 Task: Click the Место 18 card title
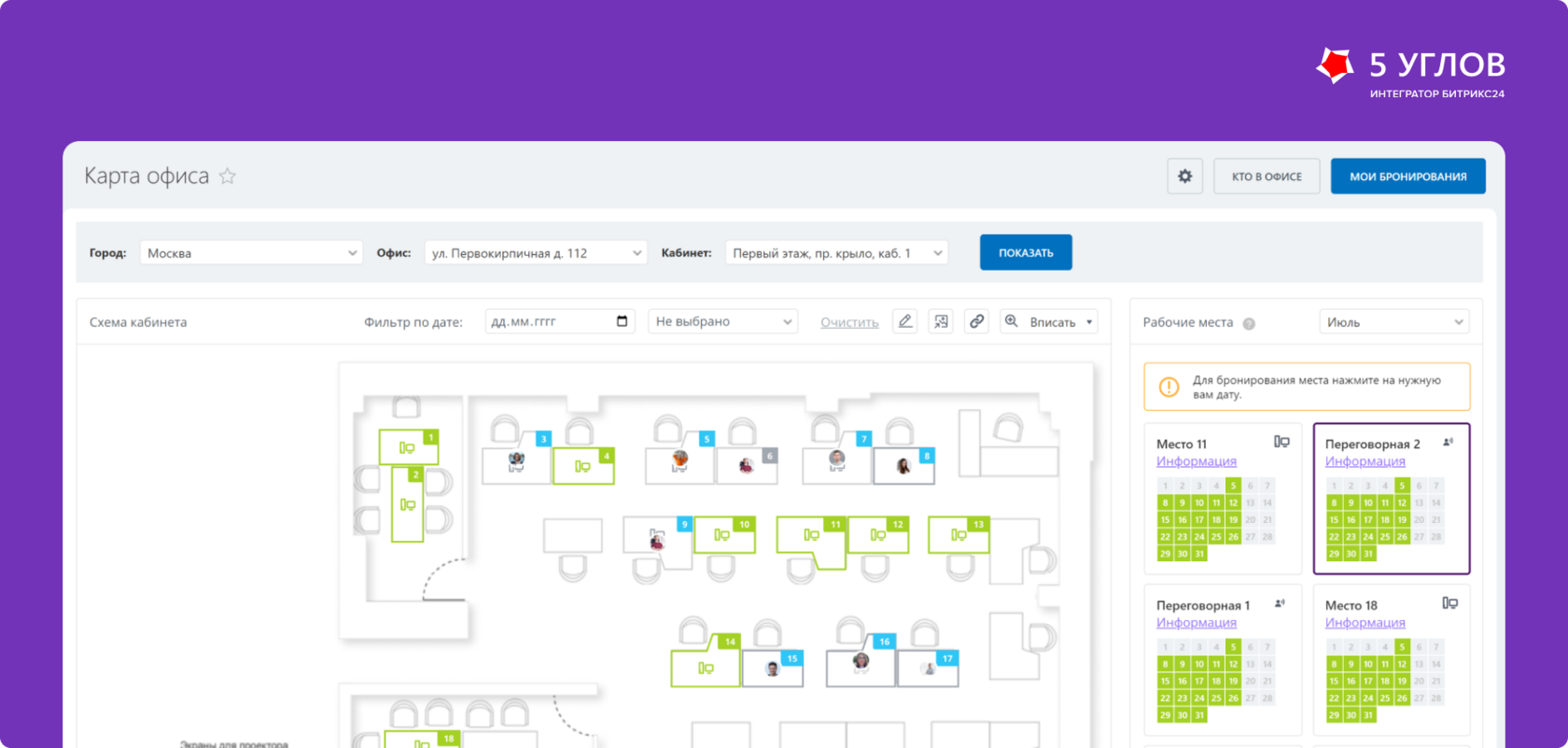(x=1351, y=606)
